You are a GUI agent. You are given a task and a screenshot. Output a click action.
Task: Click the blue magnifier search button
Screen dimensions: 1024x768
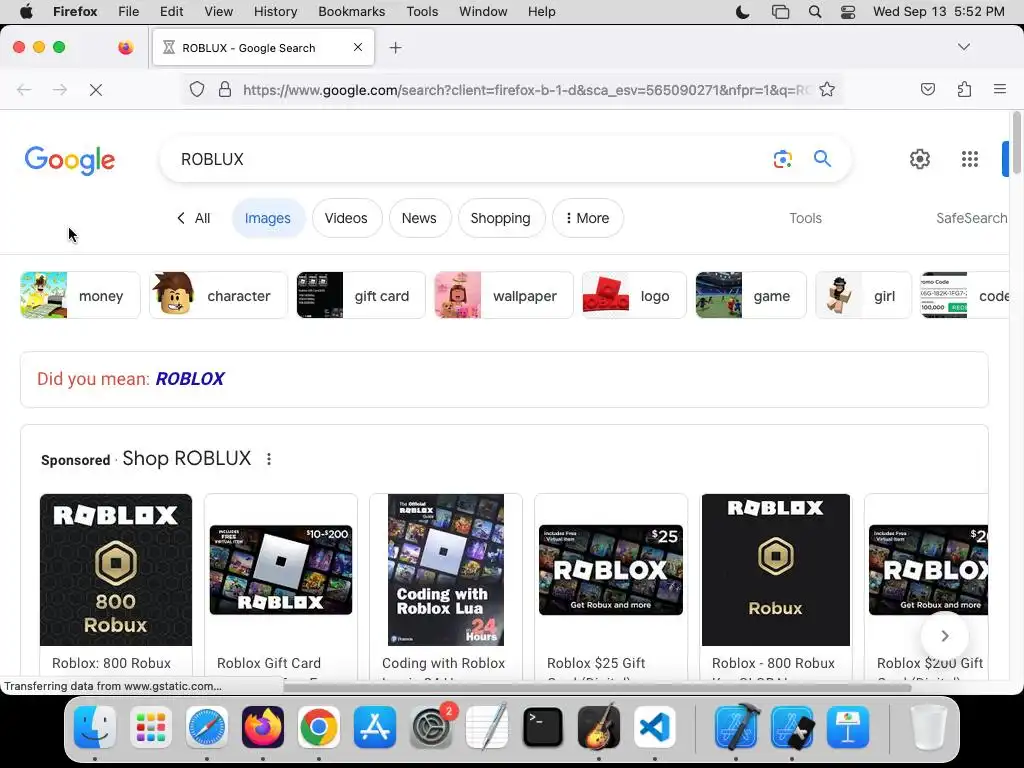(822, 159)
